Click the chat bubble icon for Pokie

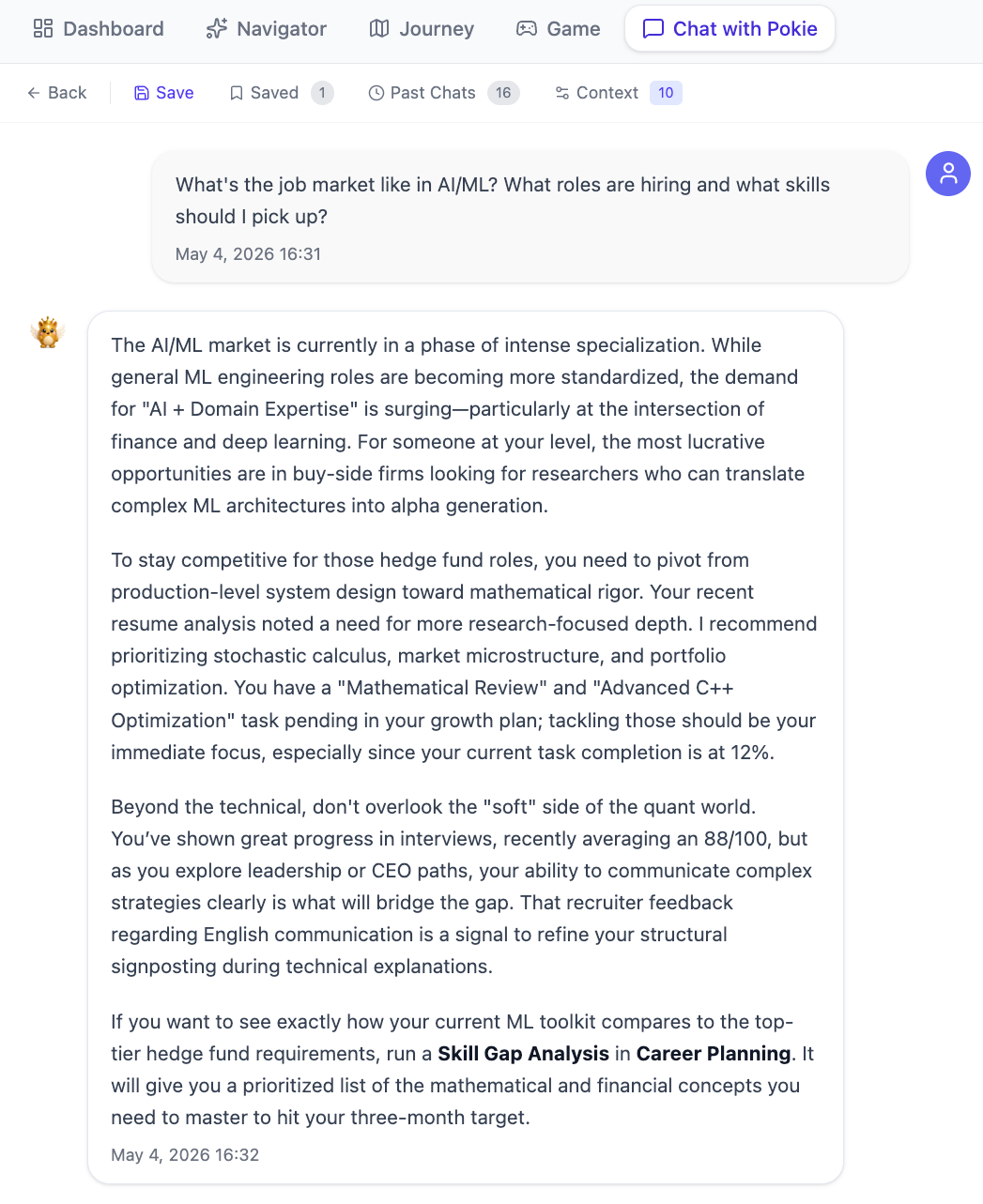tap(653, 29)
